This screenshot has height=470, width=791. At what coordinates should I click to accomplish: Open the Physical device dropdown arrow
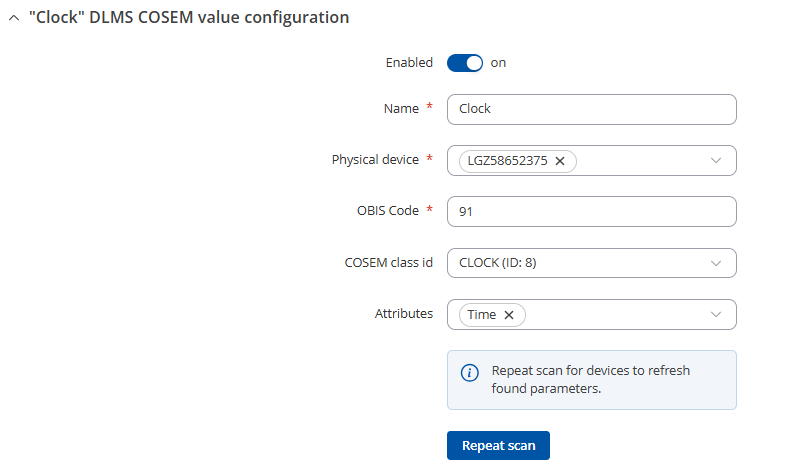click(715, 160)
